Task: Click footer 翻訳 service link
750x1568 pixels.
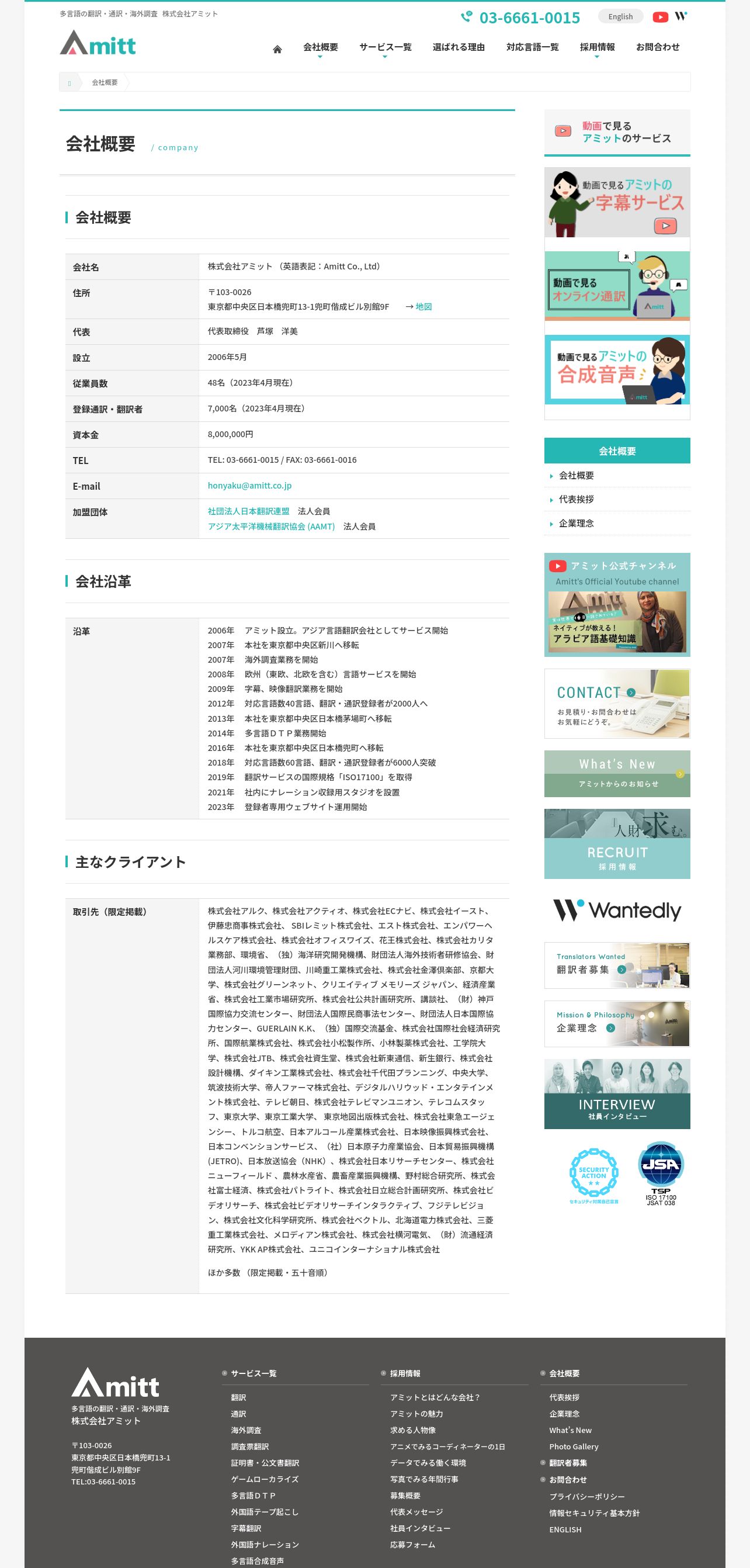Action: click(238, 1397)
